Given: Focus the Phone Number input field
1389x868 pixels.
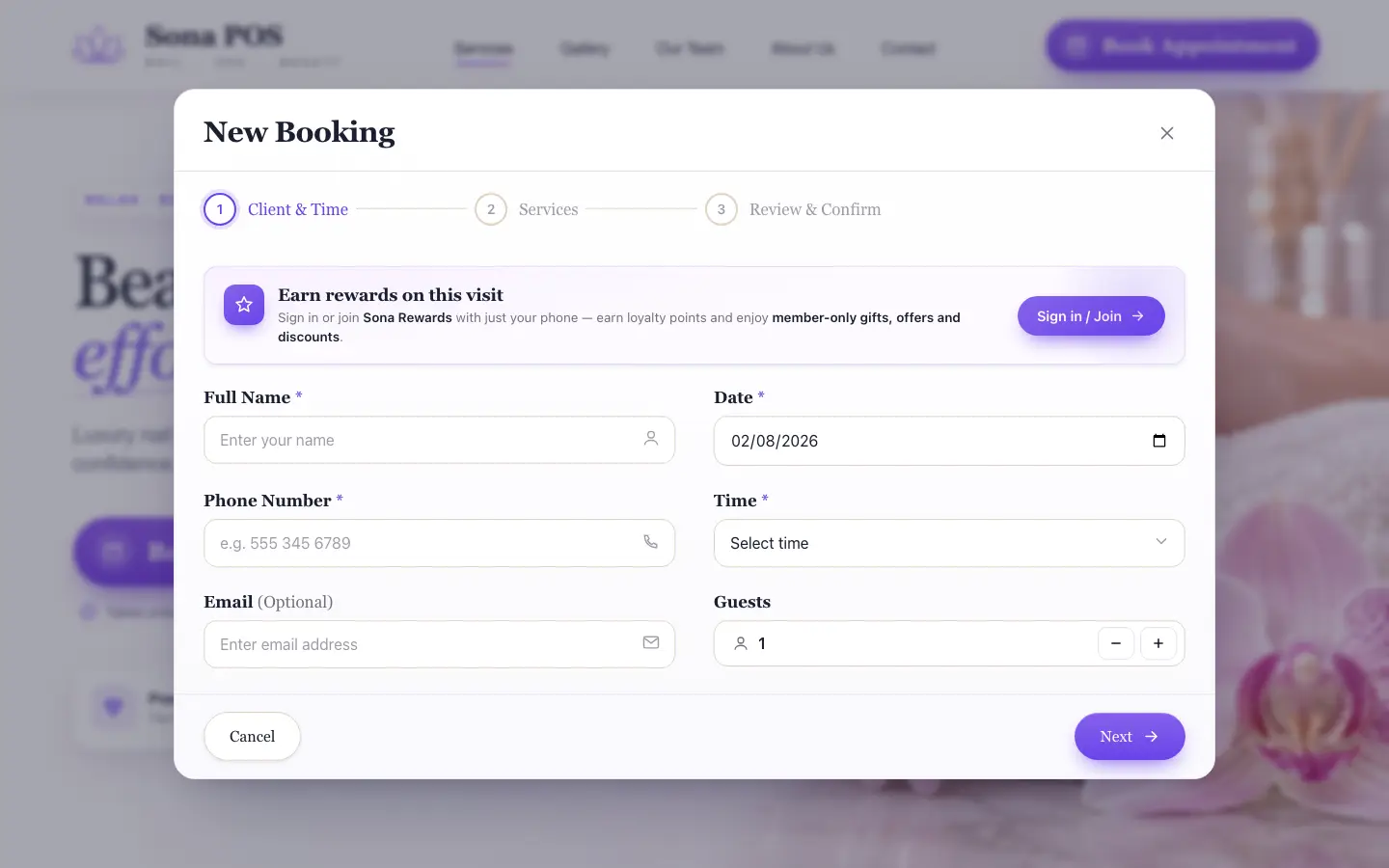Looking at the screenshot, I should point(439,543).
